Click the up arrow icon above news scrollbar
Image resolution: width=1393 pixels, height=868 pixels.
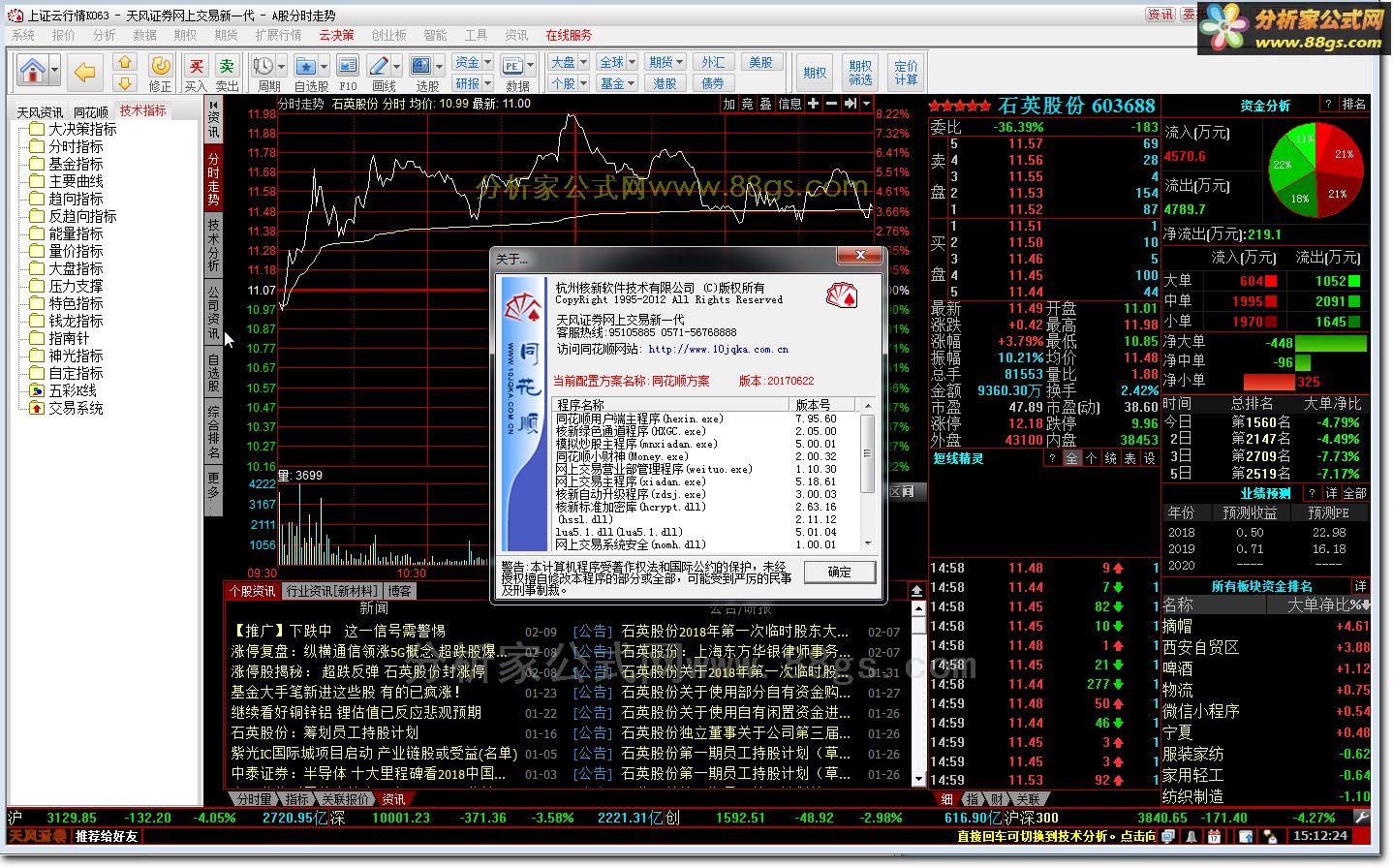click(915, 590)
